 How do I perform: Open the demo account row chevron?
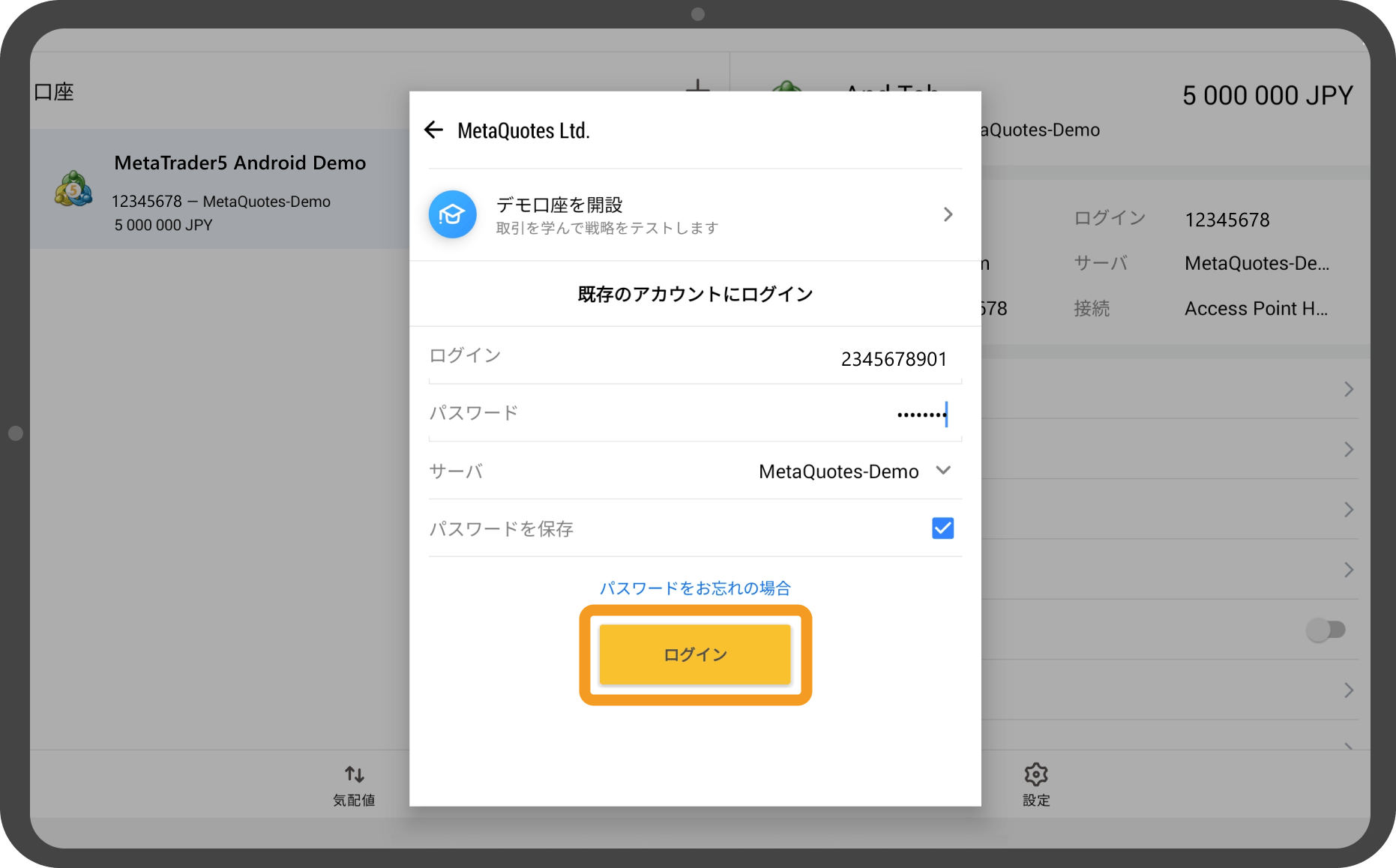coord(948,214)
